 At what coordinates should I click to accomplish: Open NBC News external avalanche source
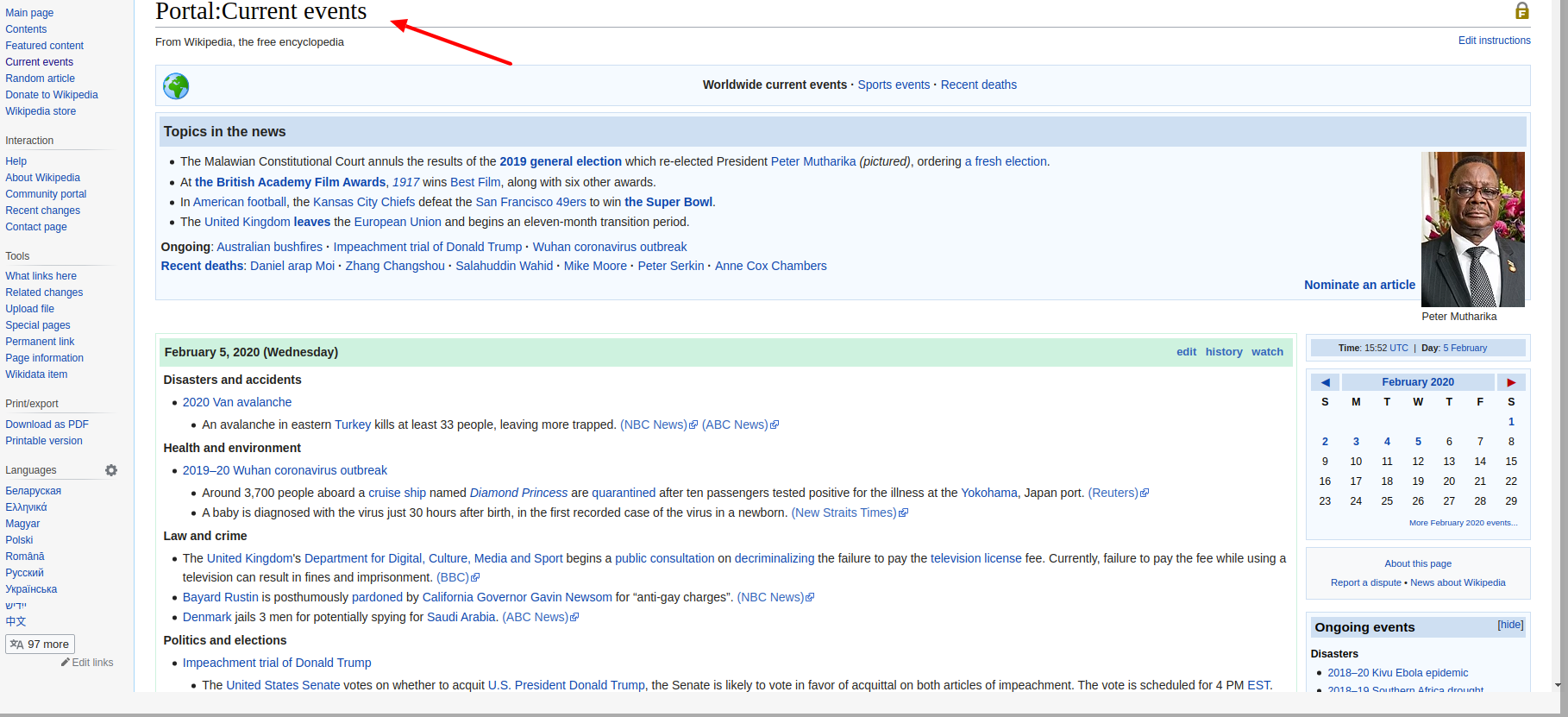659,425
